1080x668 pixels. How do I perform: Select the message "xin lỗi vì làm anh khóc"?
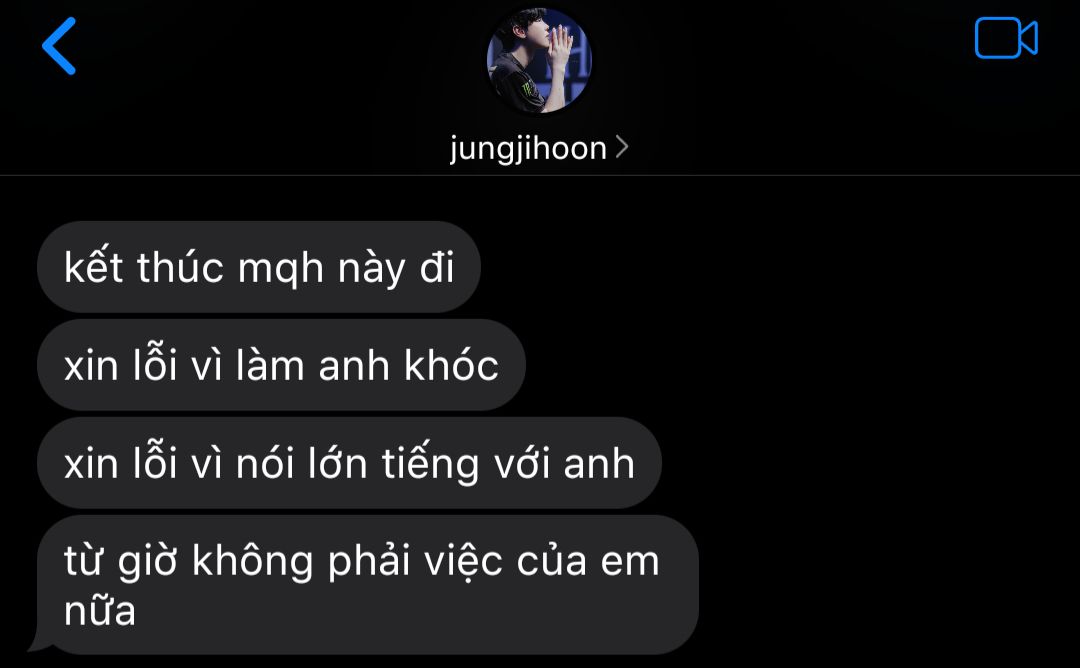point(281,365)
